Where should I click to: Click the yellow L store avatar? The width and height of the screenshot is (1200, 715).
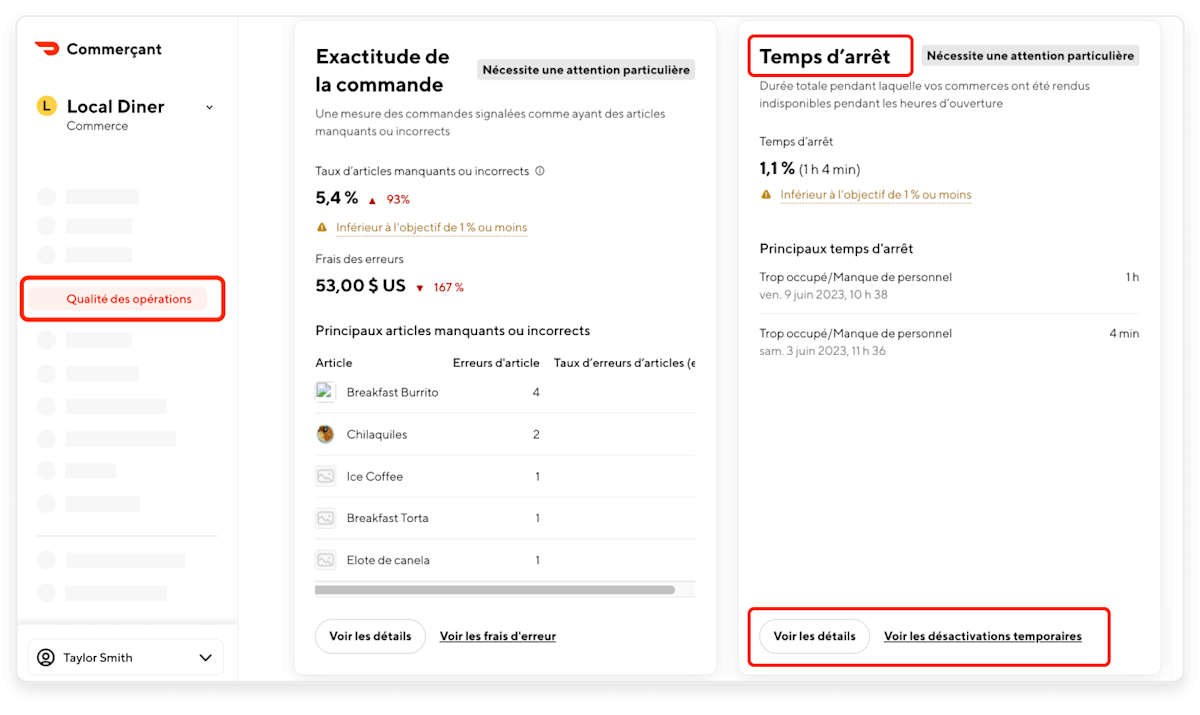46,106
